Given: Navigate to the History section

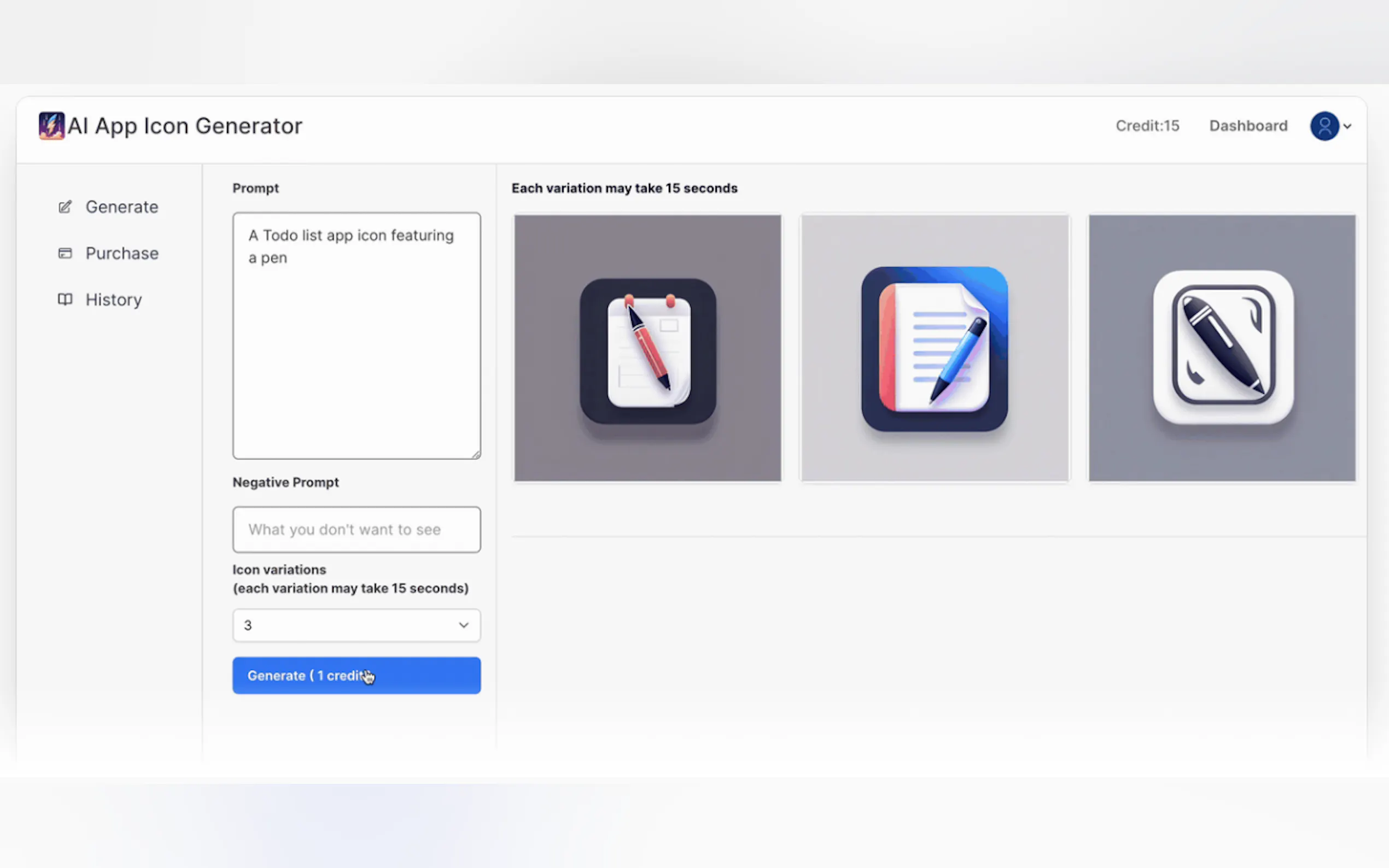Looking at the screenshot, I should click(x=113, y=299).
